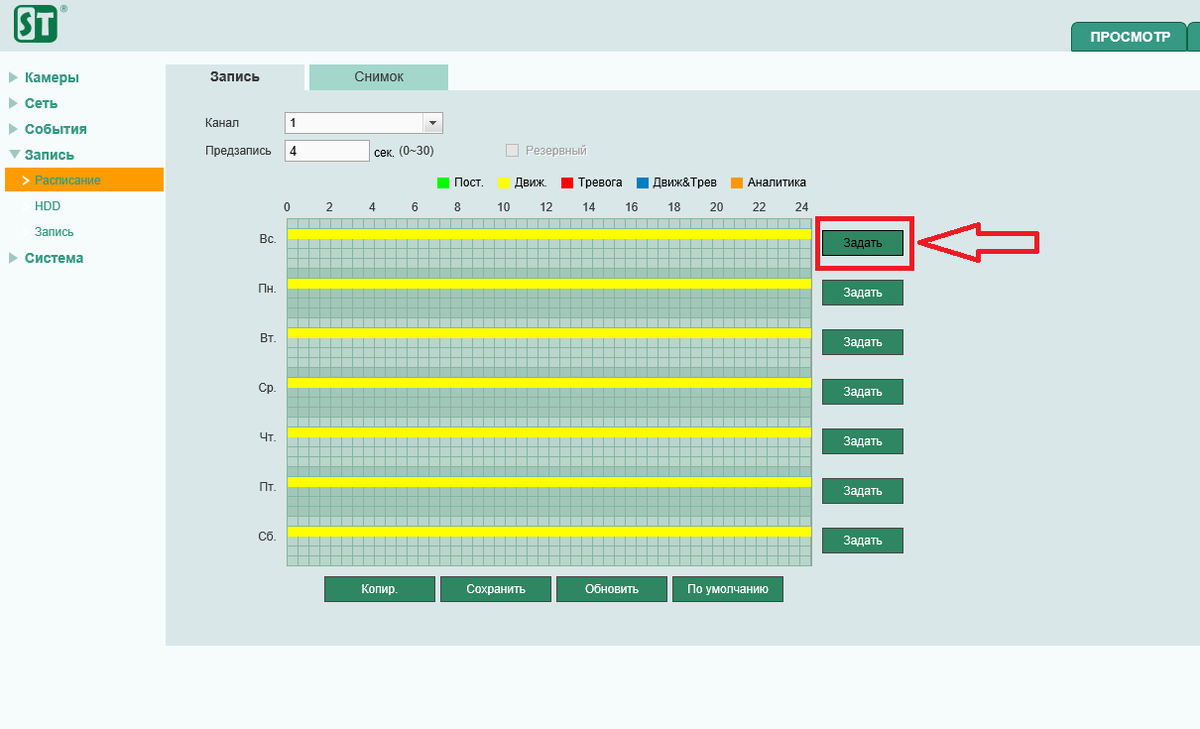Click the Предзапись seconds input field
The height and width of the screenshot is (729, 1200).
327,150
